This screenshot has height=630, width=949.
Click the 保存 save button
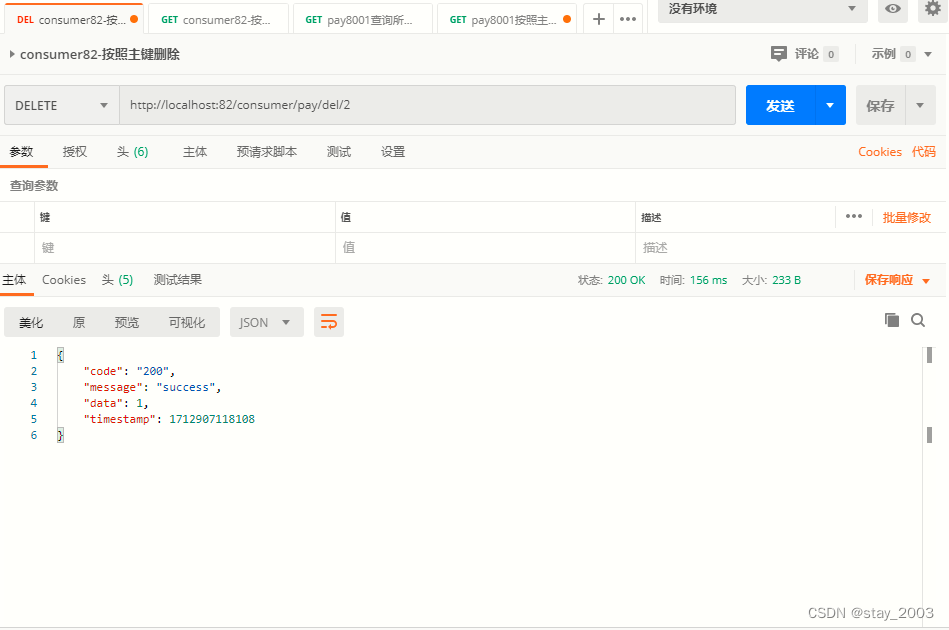881,105
